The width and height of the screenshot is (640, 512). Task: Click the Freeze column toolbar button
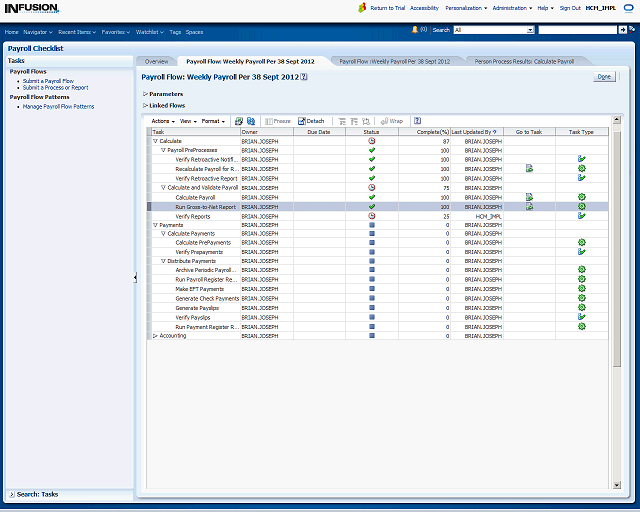(277, 121)
